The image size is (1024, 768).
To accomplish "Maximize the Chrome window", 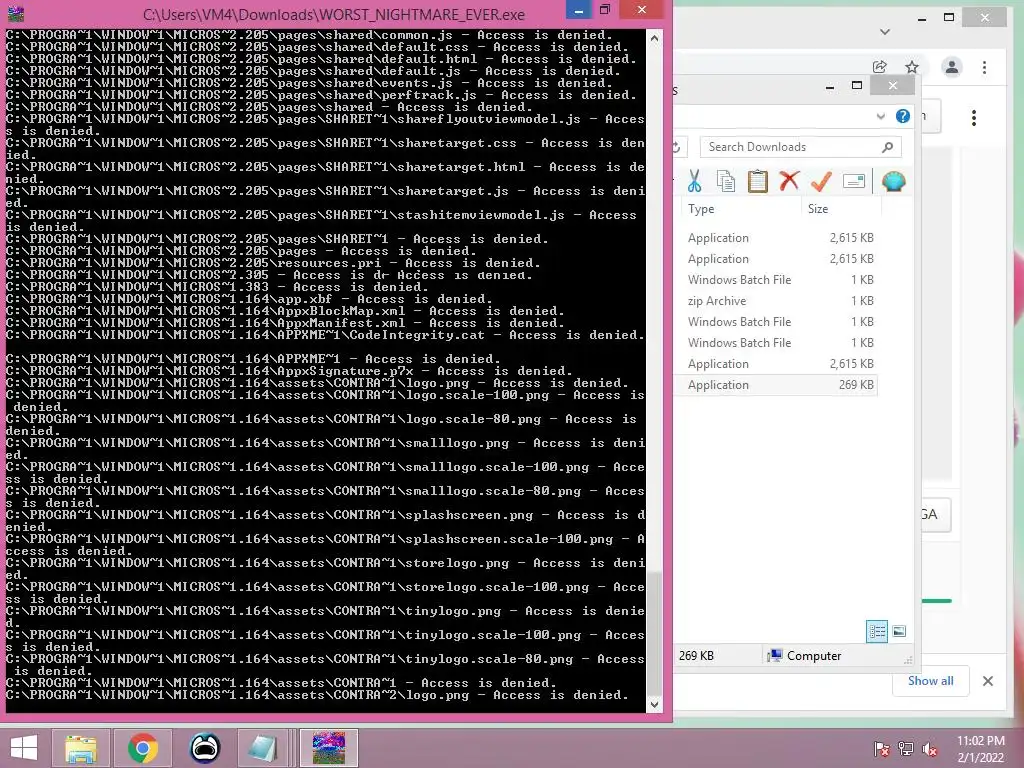I will [x=949, y=18].
